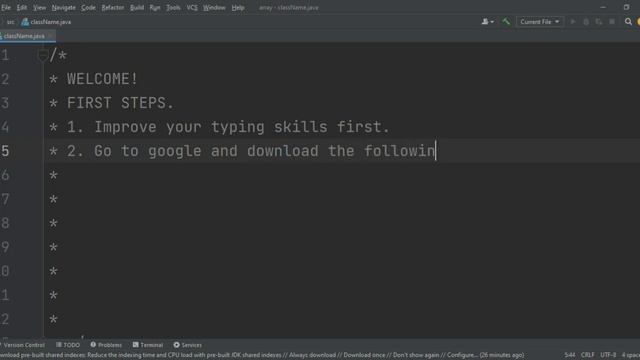Collapse the comment block fold marker on line 1
640x360 pixels.
point(42,55)
